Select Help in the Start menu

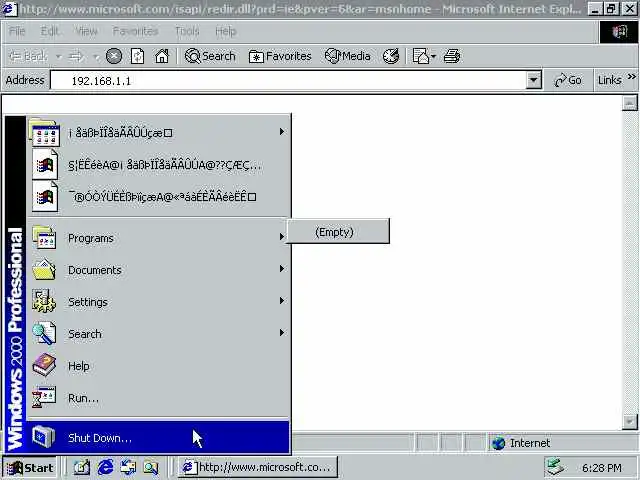(x=158, y=366)
